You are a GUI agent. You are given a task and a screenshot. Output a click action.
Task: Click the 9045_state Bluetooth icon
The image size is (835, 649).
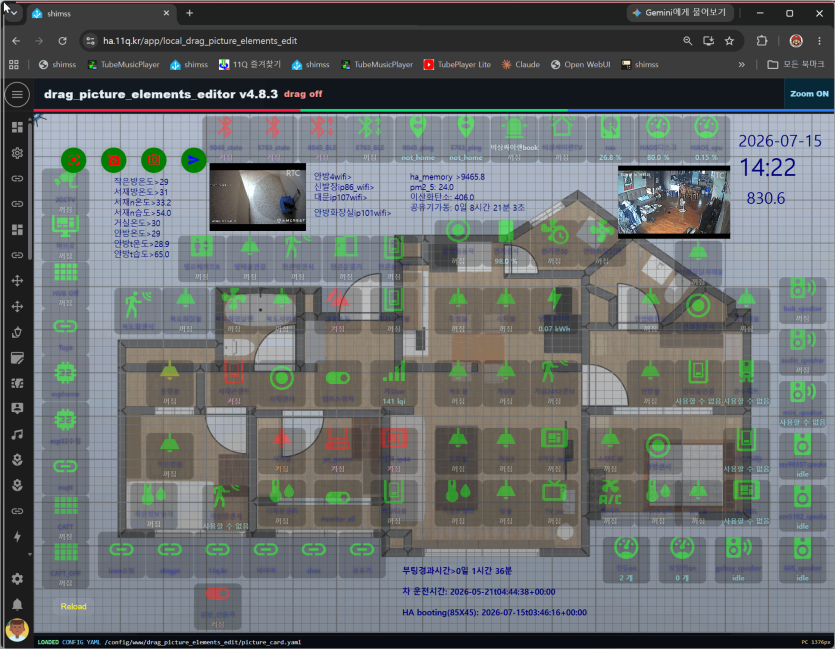(226, 128)
